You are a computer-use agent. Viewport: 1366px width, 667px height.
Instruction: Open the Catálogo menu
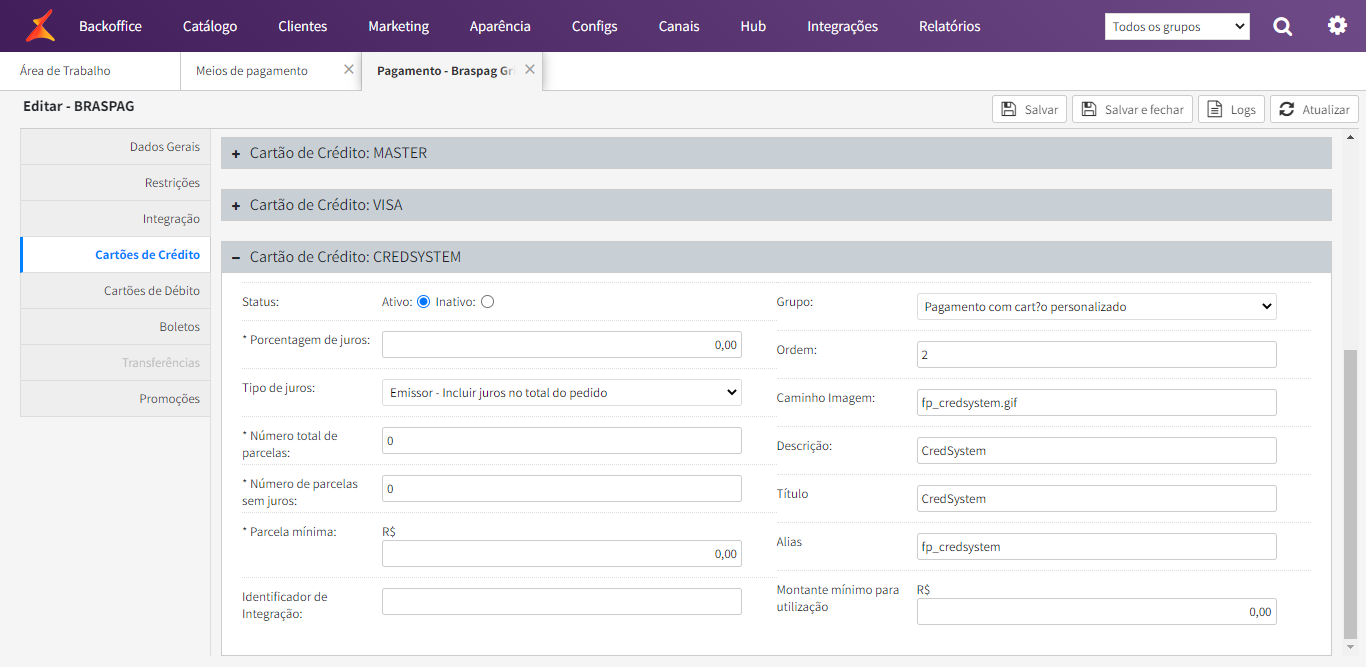[x=210, y=26]
